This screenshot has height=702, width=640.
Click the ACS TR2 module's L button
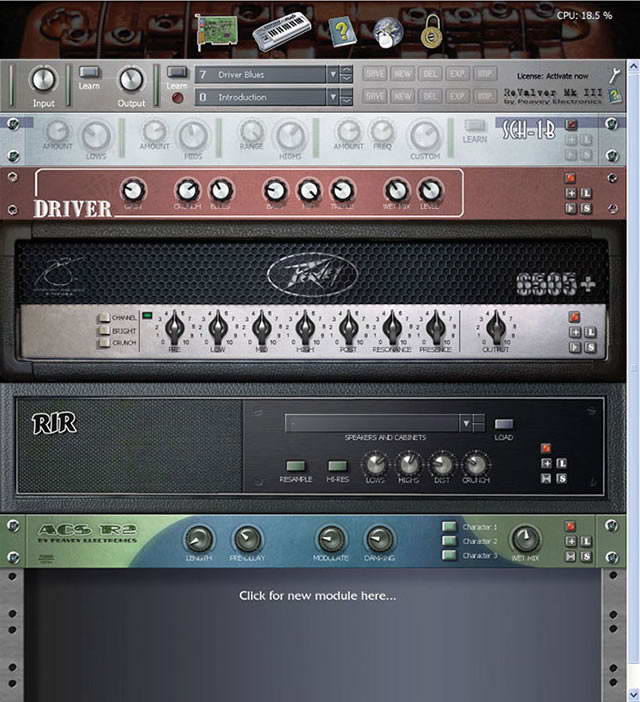tap(585, 541)
